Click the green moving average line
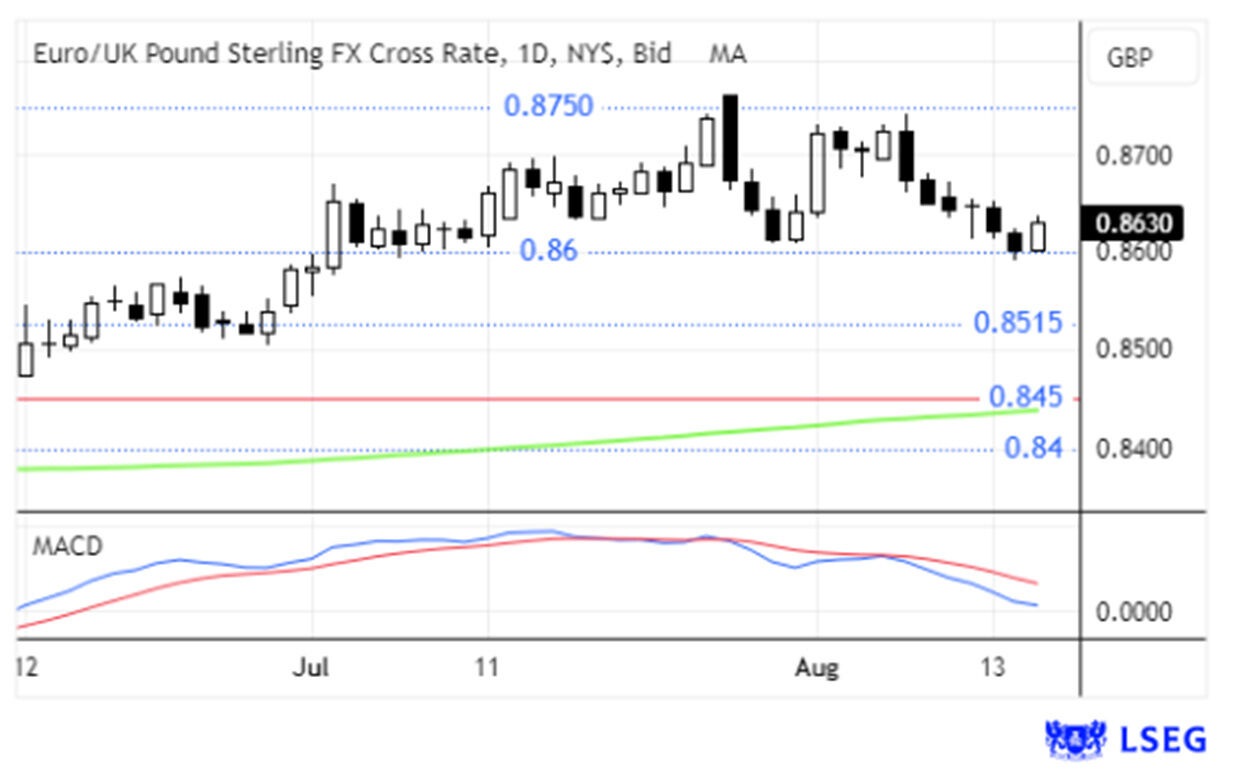The image size is (1235, 770). pos(600,441)
